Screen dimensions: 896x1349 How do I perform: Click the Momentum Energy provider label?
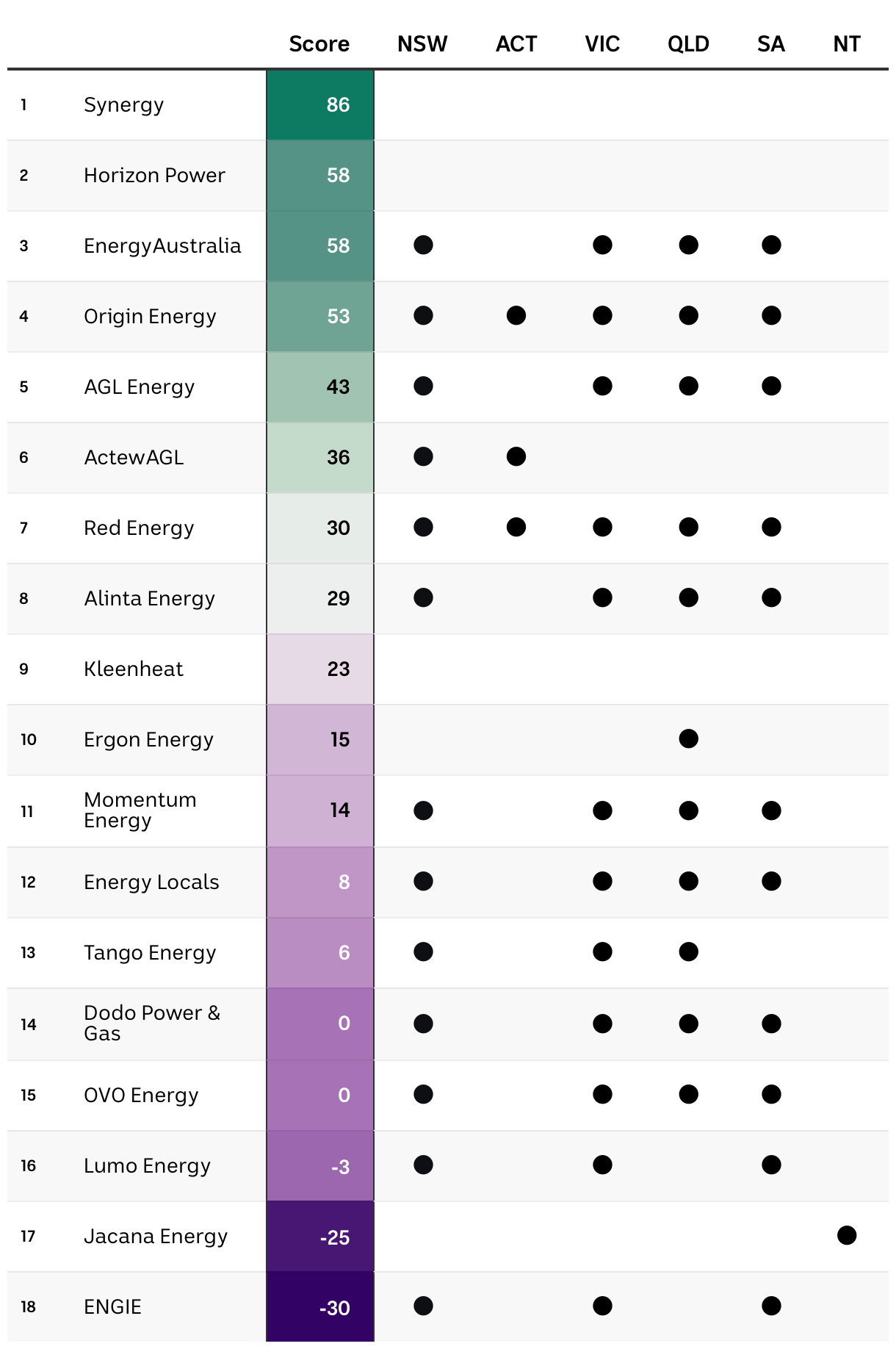(x=140, y=810)
